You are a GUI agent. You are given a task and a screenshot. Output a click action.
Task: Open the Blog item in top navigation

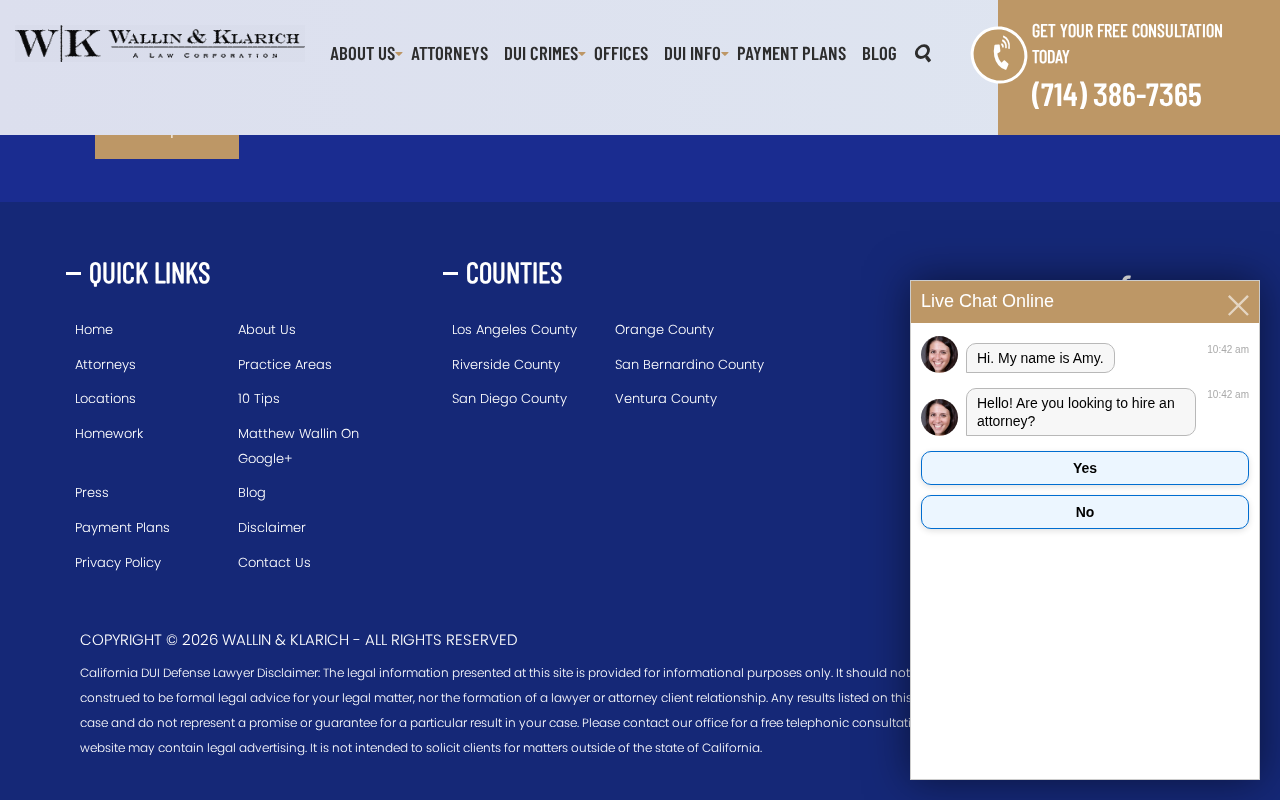(879, 53)
